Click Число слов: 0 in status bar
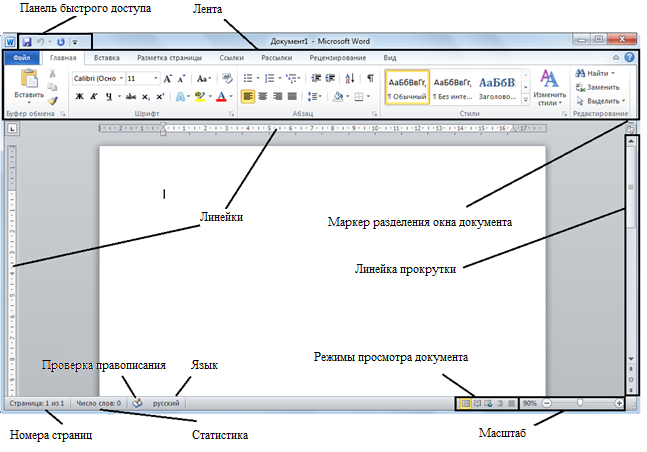The height and width of the screenshot is (452, 647). [99, 403]
